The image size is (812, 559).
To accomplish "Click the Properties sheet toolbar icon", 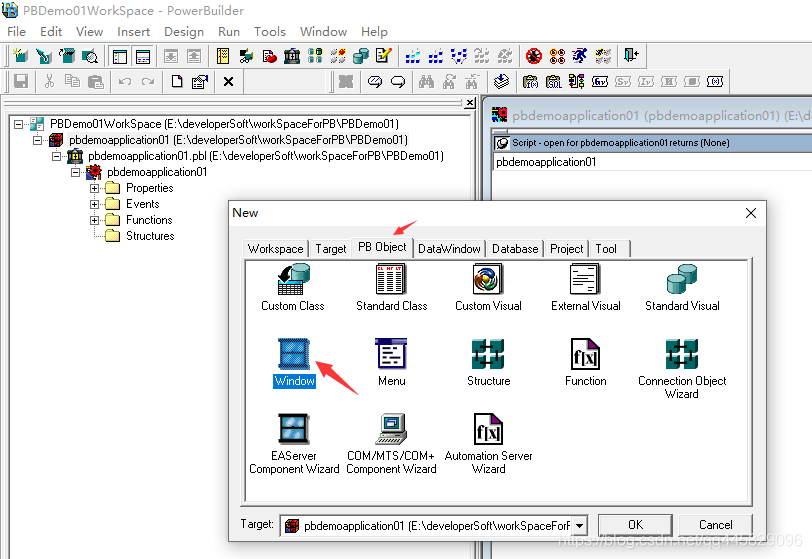I will click(200, 81).
